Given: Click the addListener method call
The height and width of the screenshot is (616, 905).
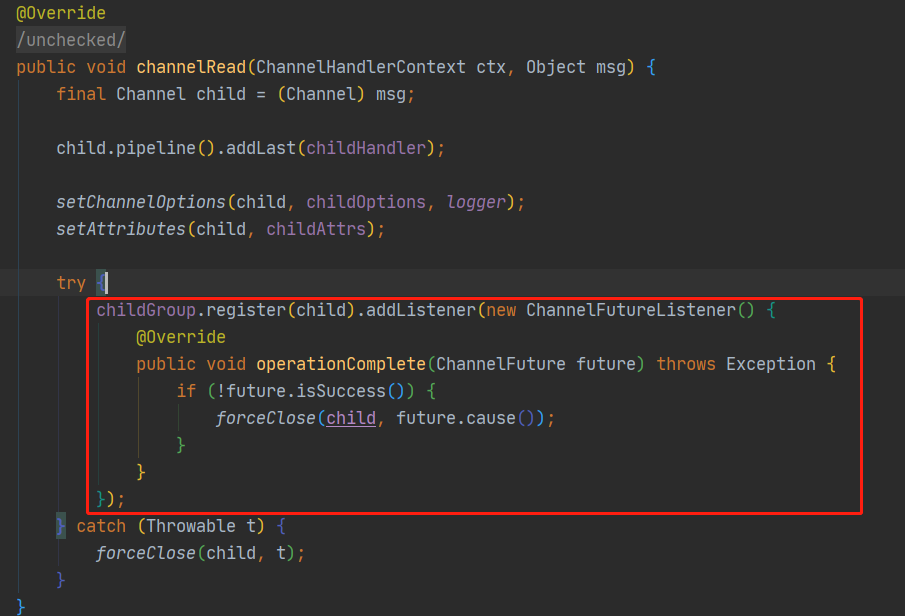Looking at the screenshot, I should tap(421, 310).
